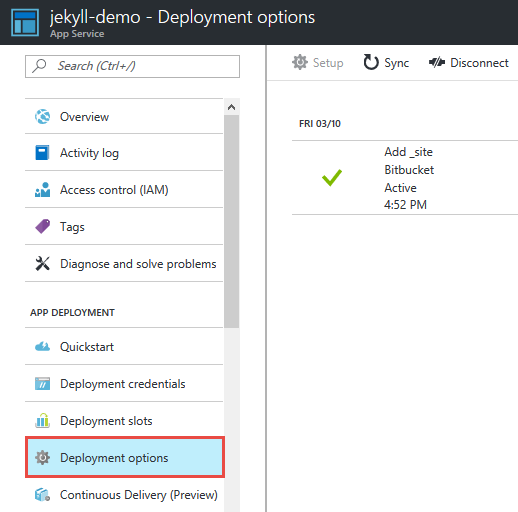Click the Setup gear button

coord(317,63)
